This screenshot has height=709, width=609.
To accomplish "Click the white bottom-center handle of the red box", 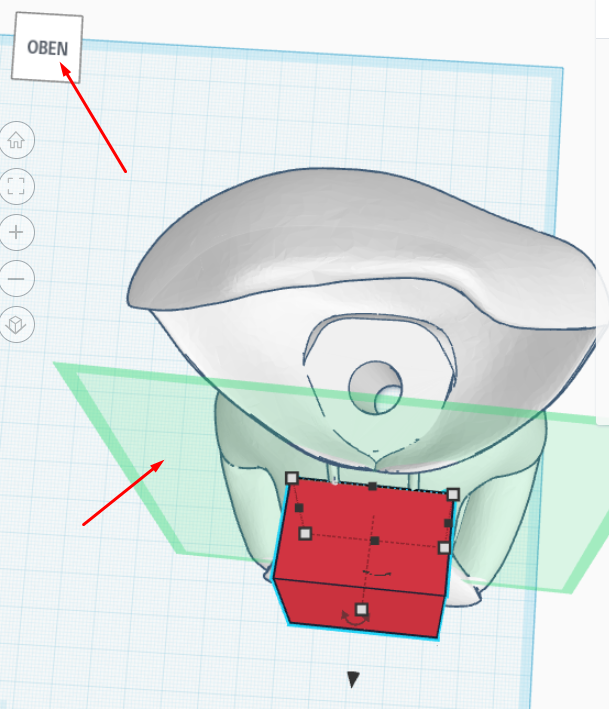I will (361, 610).
